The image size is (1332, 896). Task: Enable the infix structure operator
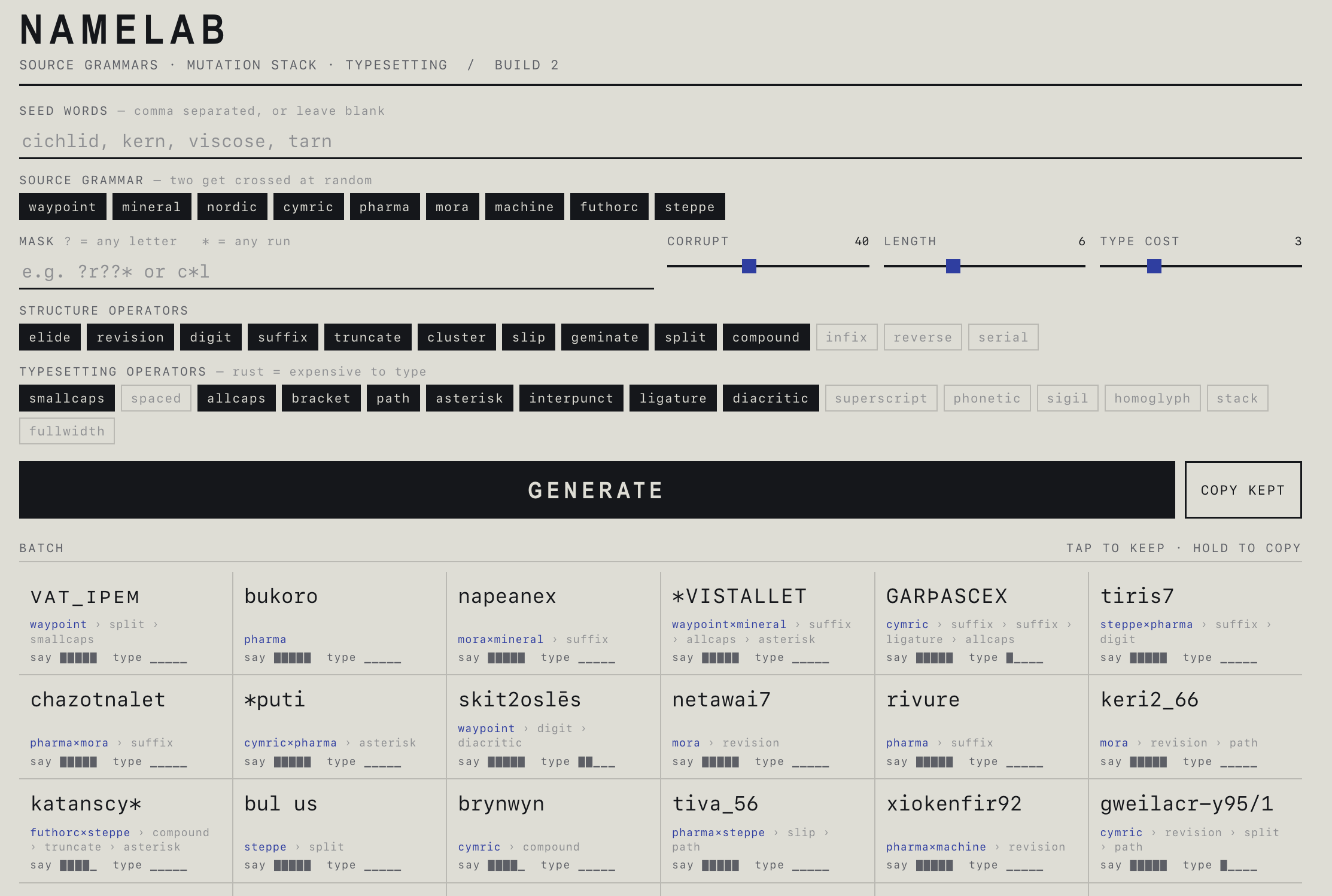[x=847, y=337]
